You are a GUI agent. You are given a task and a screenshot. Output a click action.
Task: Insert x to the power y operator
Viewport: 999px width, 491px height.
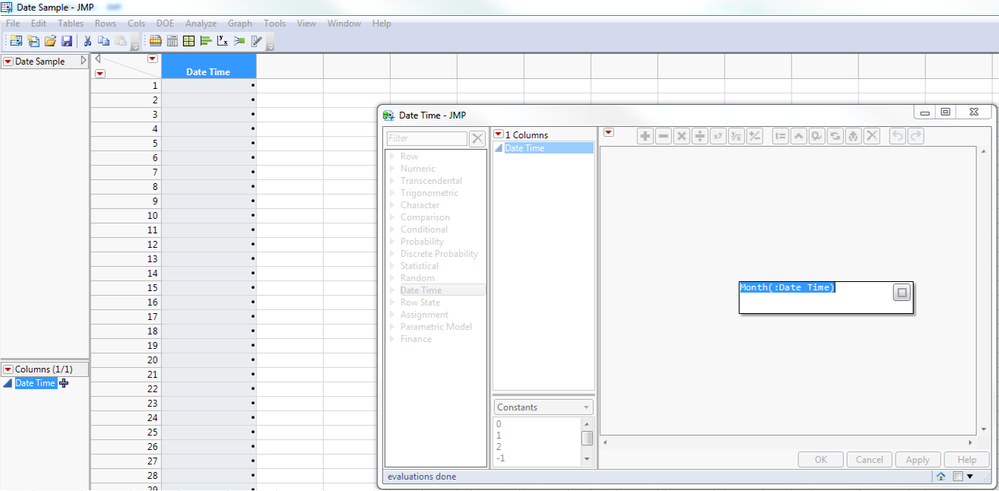718,136
